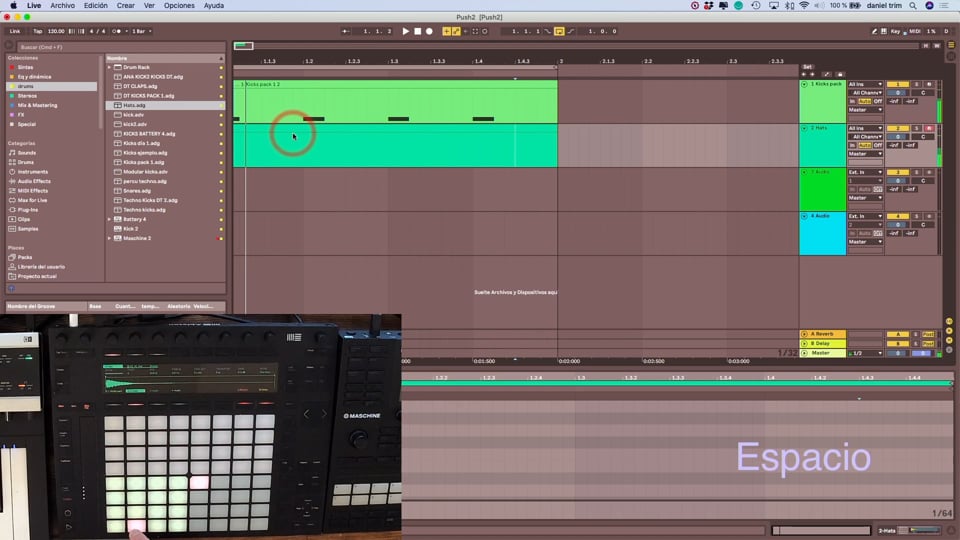Select the Stereos green collection

(x=27, y=96)
